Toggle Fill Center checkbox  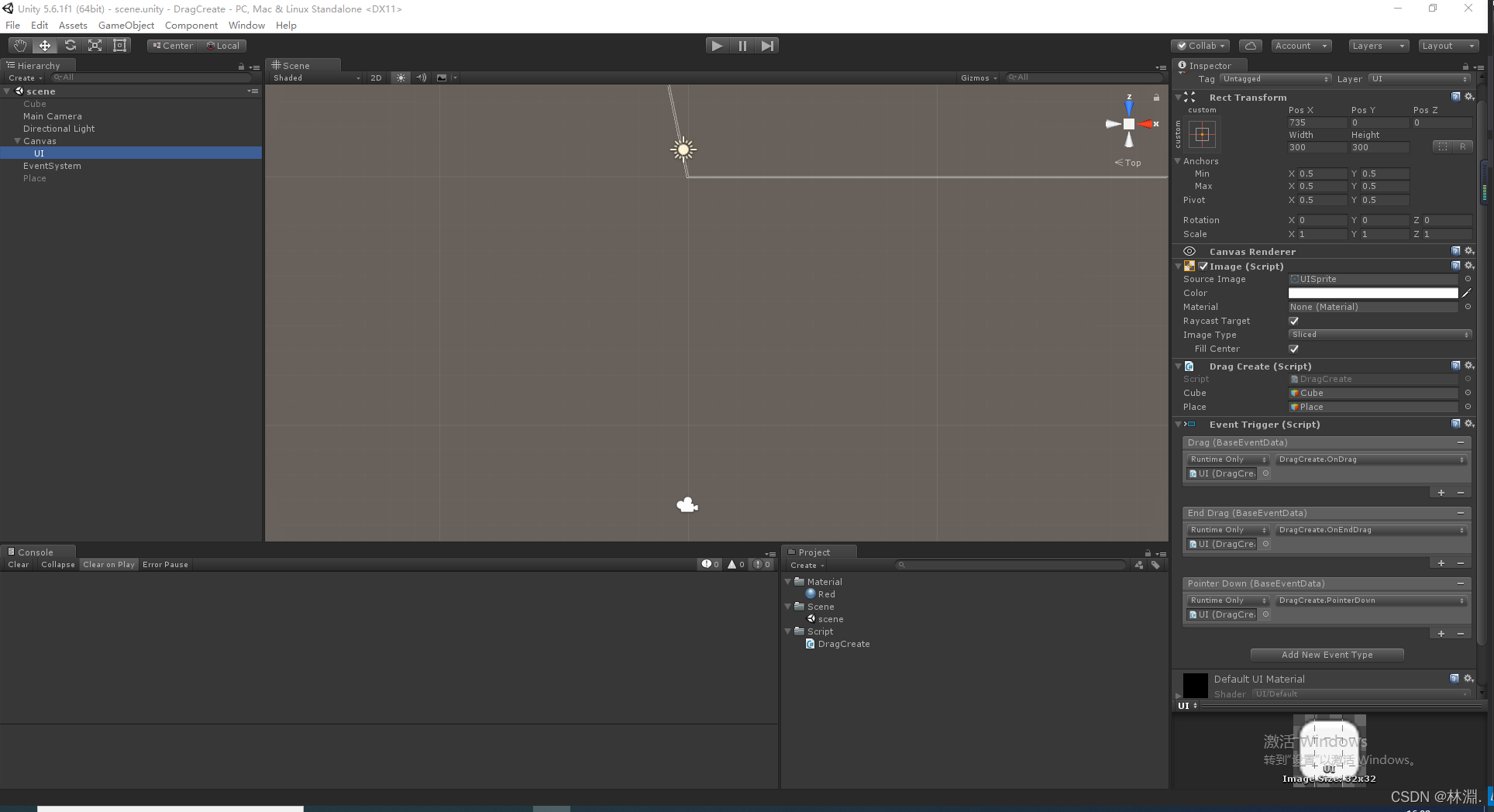[1294, 349]
